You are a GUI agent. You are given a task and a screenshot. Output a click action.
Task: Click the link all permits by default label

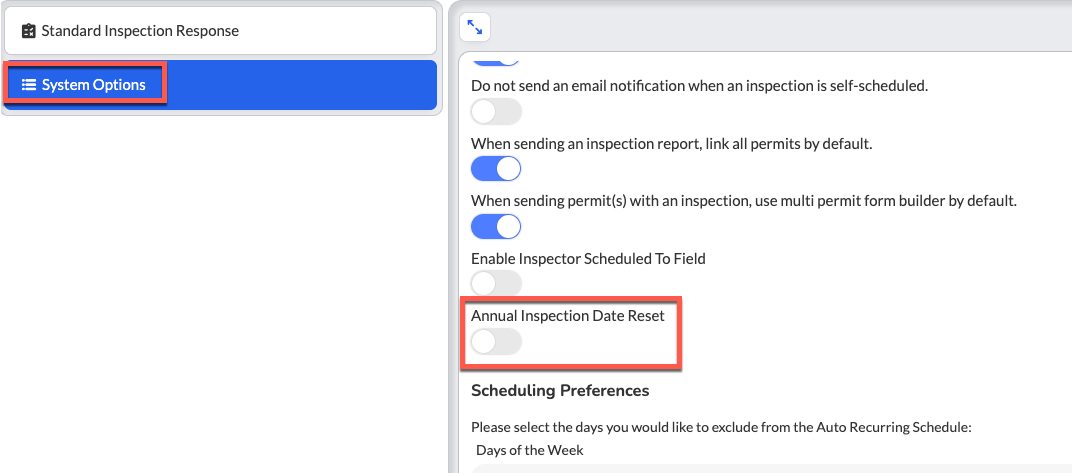click(x=671, y=144)
